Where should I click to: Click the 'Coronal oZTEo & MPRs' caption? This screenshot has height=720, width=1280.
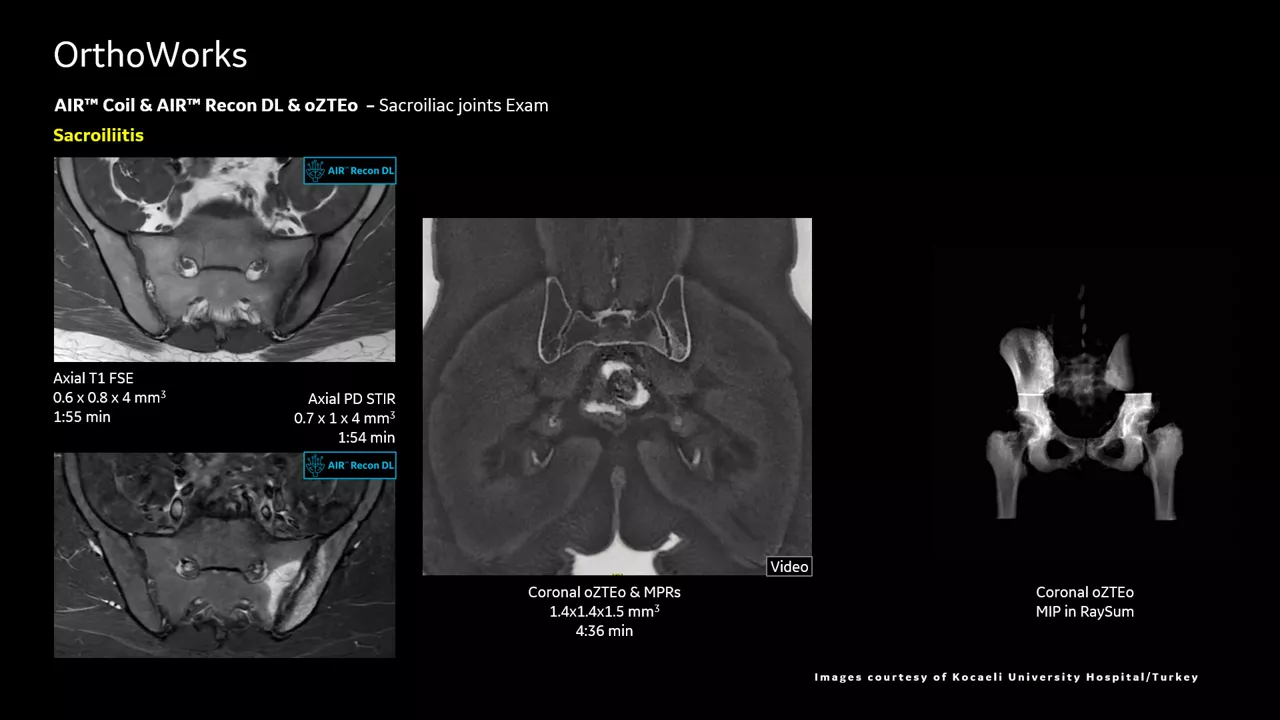[604, 592]
